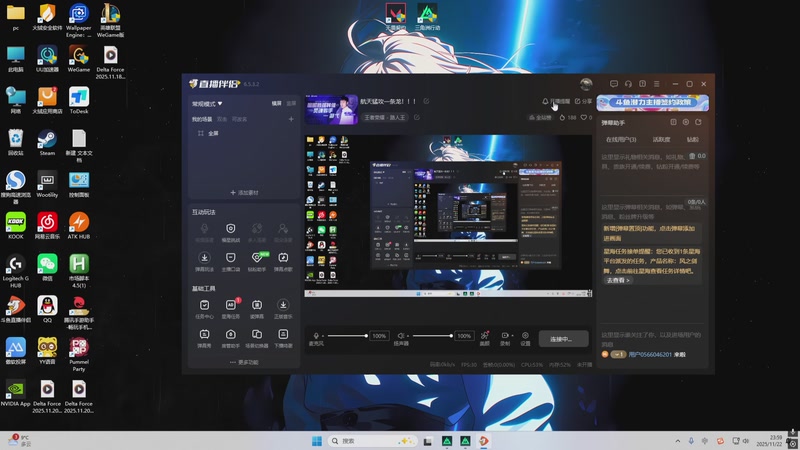This screenshot has height=450, width=800.
Task: Open the hamburger main menu
Action: (657, 84)
